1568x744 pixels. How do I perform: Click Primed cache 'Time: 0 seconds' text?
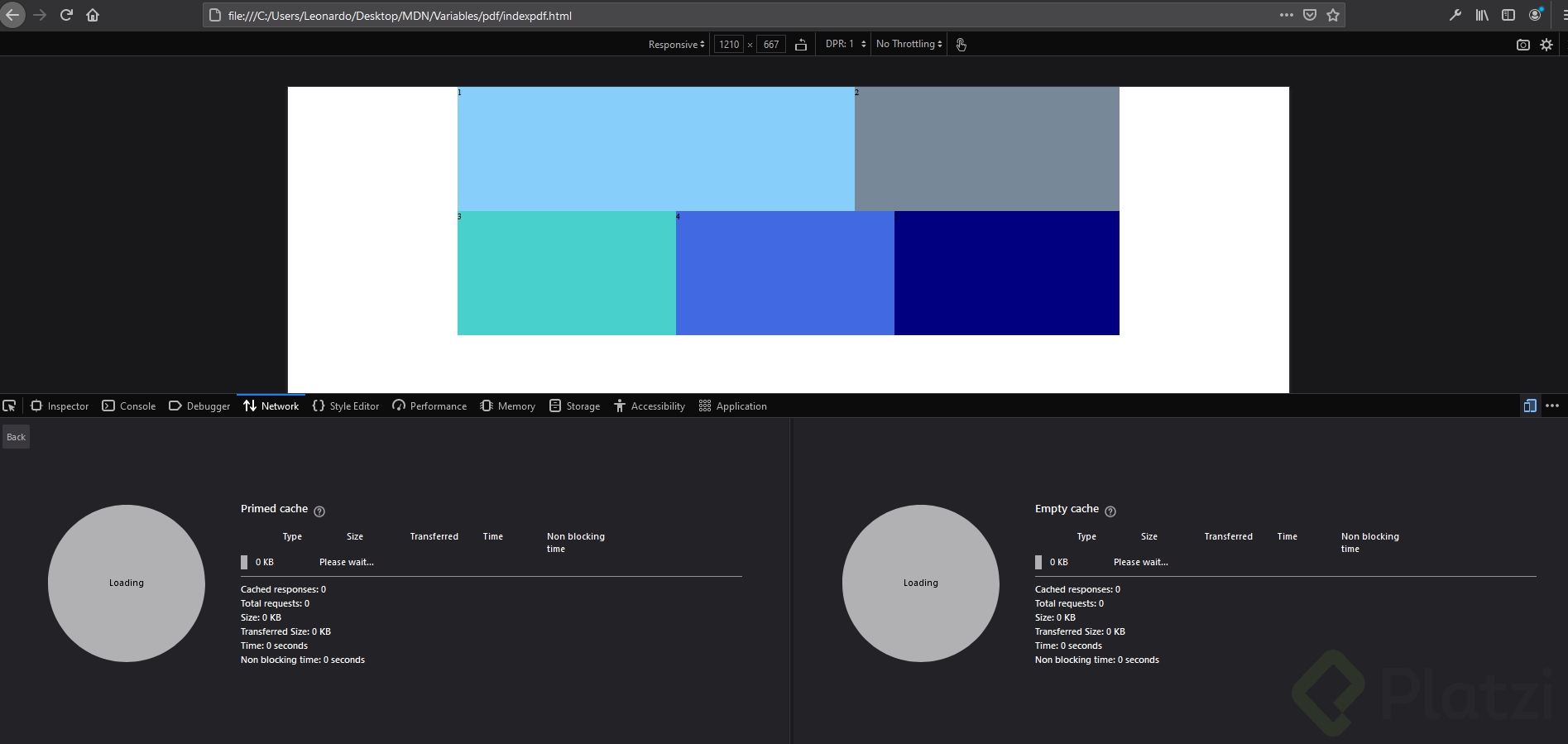[274, 646]
